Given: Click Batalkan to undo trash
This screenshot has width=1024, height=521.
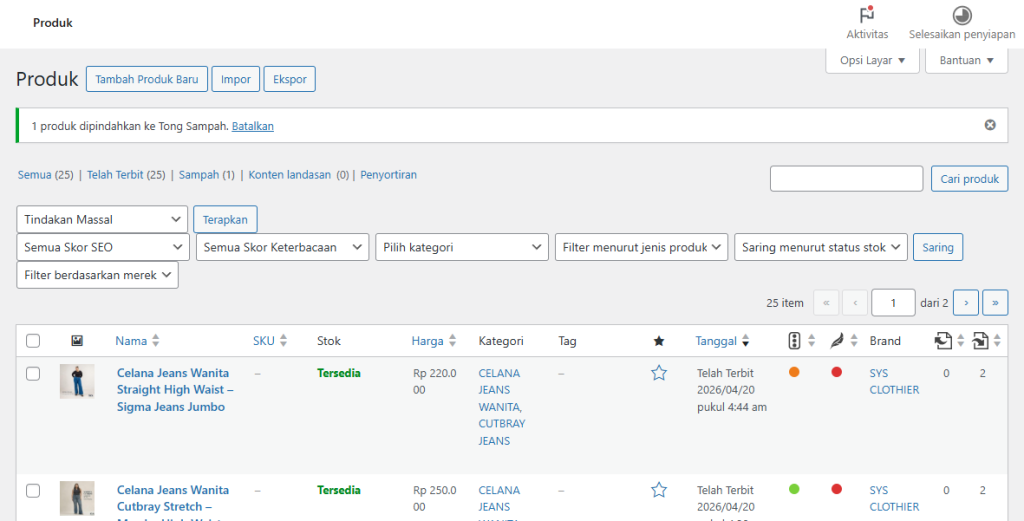Looking at the screenshot, I should click(253, 126).
